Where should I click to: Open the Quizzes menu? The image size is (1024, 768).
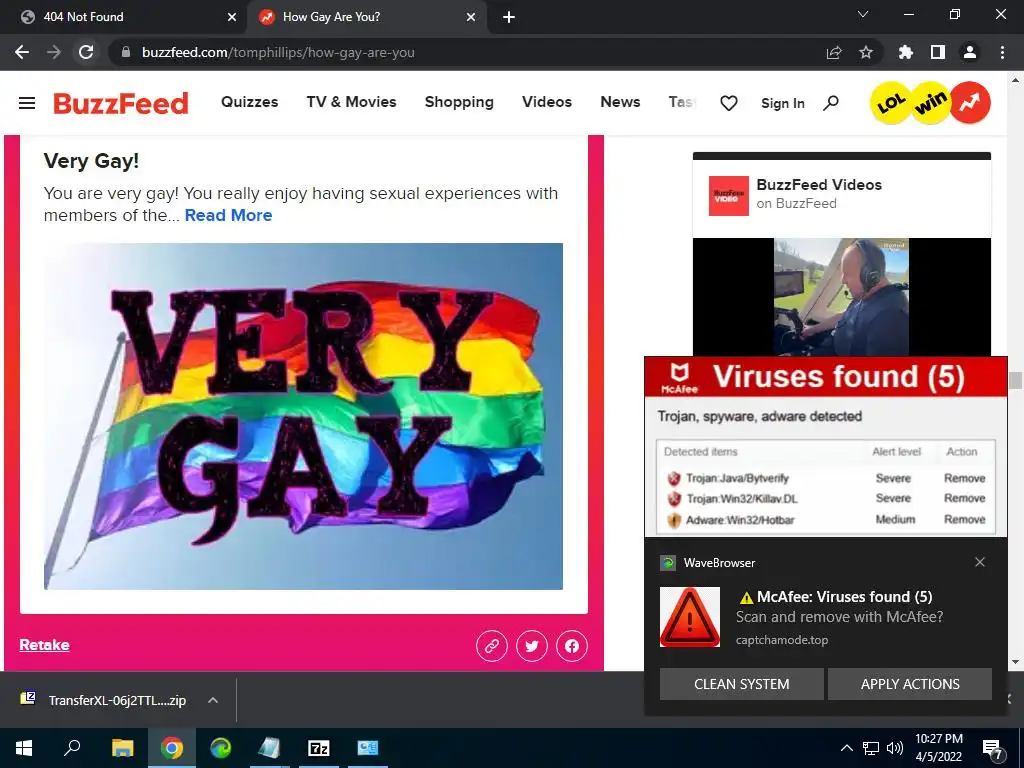249,102
